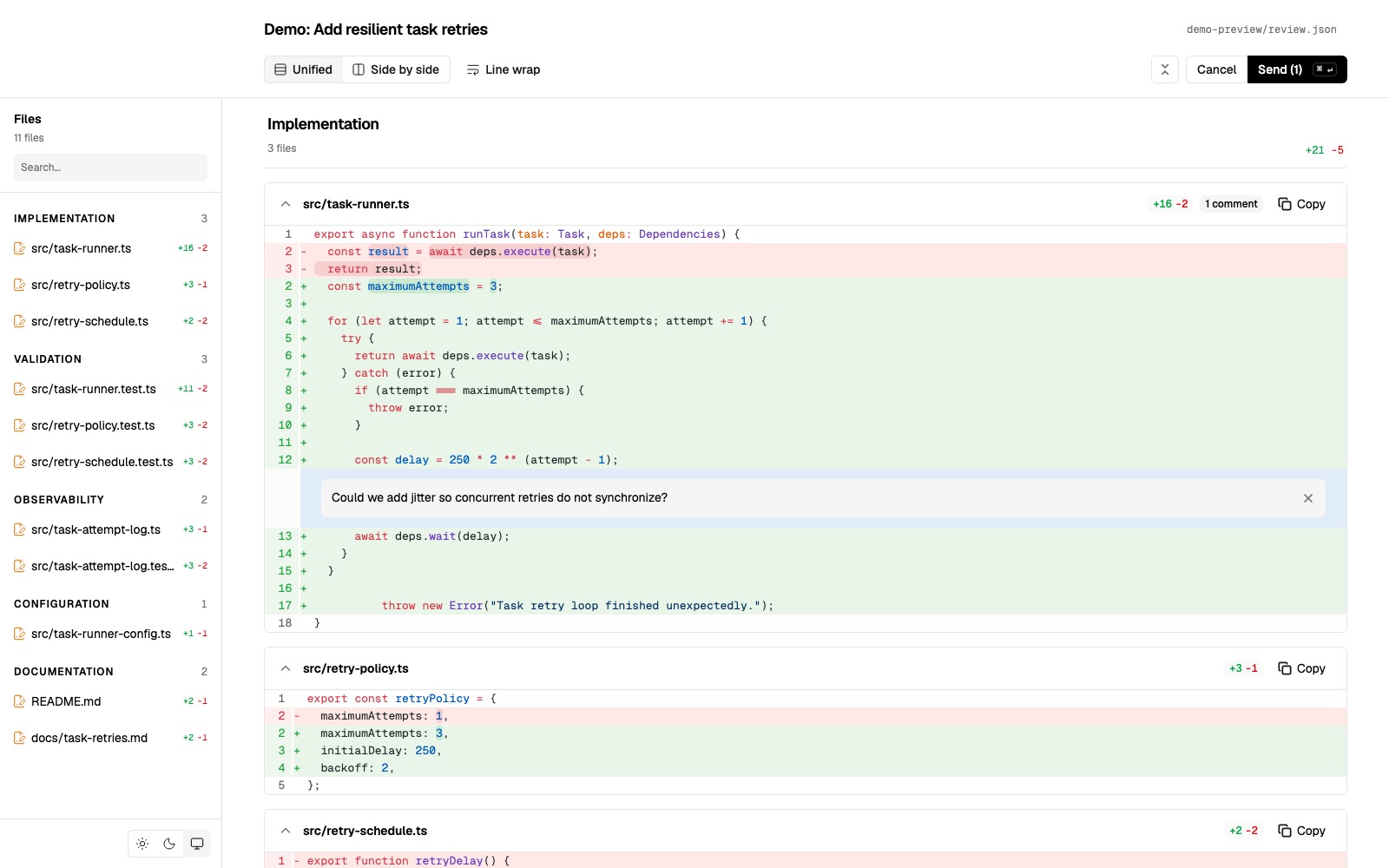Click file icon beside README.md
1389x868 pixels.
20,701
